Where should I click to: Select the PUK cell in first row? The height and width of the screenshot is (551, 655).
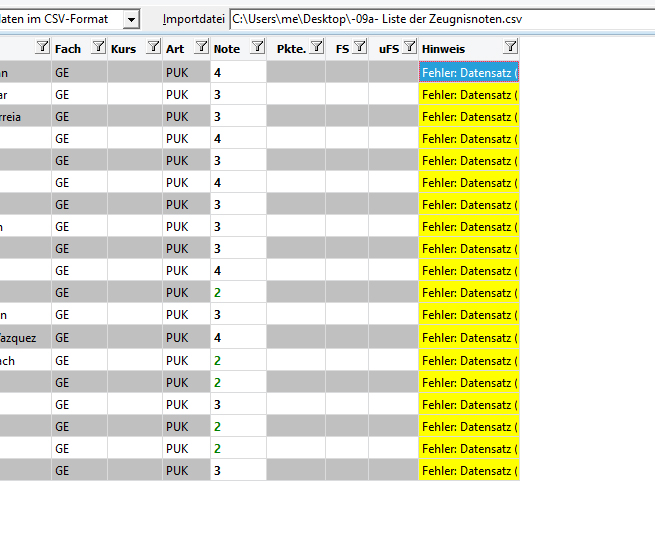click(x=186, y=72)
